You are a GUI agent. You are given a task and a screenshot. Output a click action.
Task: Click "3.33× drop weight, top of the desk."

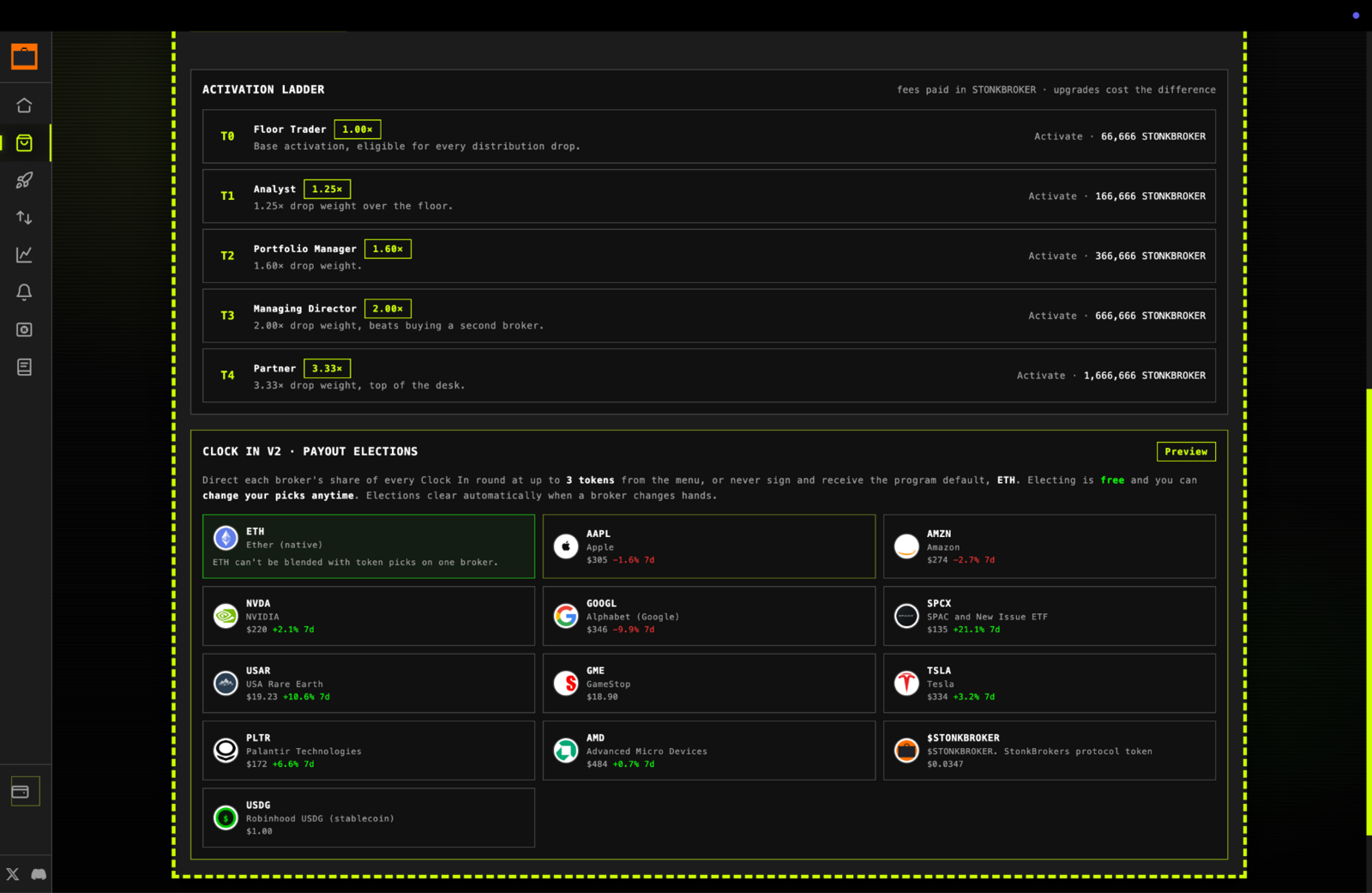(359, 386)
